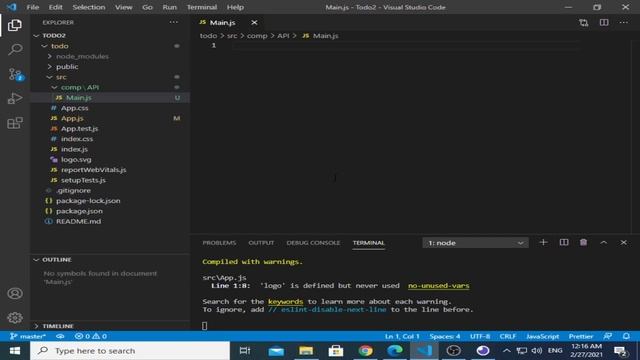Viewport: 640px width, 360px height.
Task: Open Microsoft Edge from taskbar
Action: [395, 351]
